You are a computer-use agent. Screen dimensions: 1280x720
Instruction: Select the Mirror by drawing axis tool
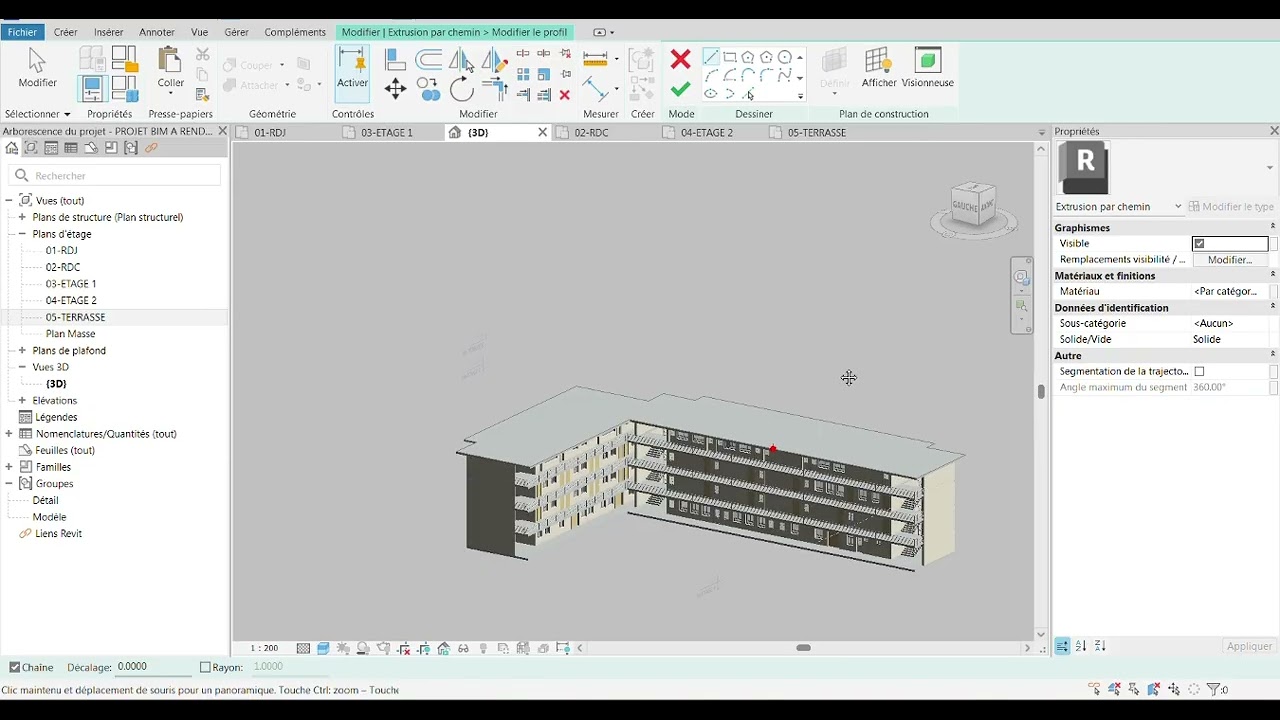point(494,60)
